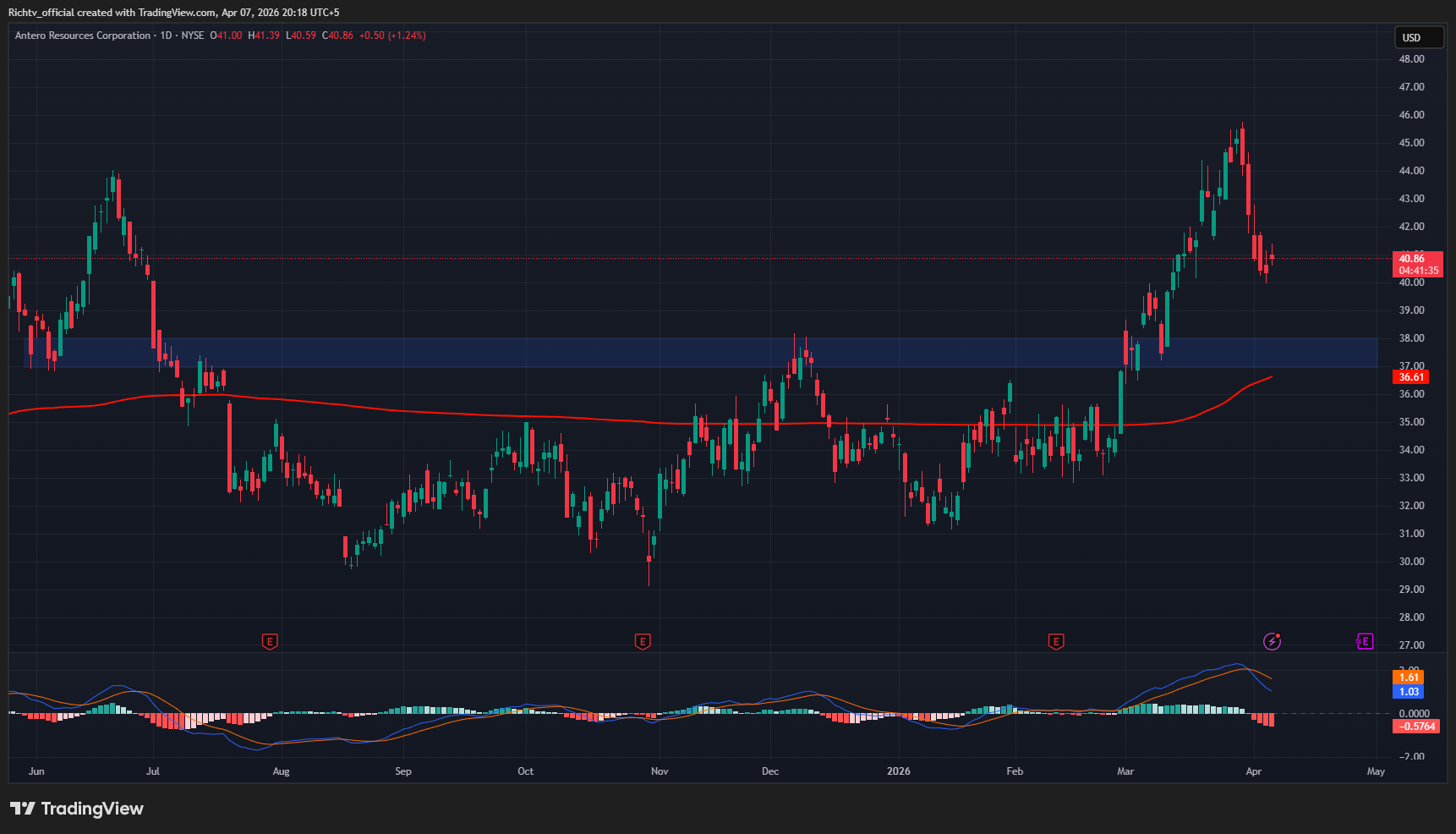
Task: Click the 48.00 level on the price scale
Action: coord(1411,59)
